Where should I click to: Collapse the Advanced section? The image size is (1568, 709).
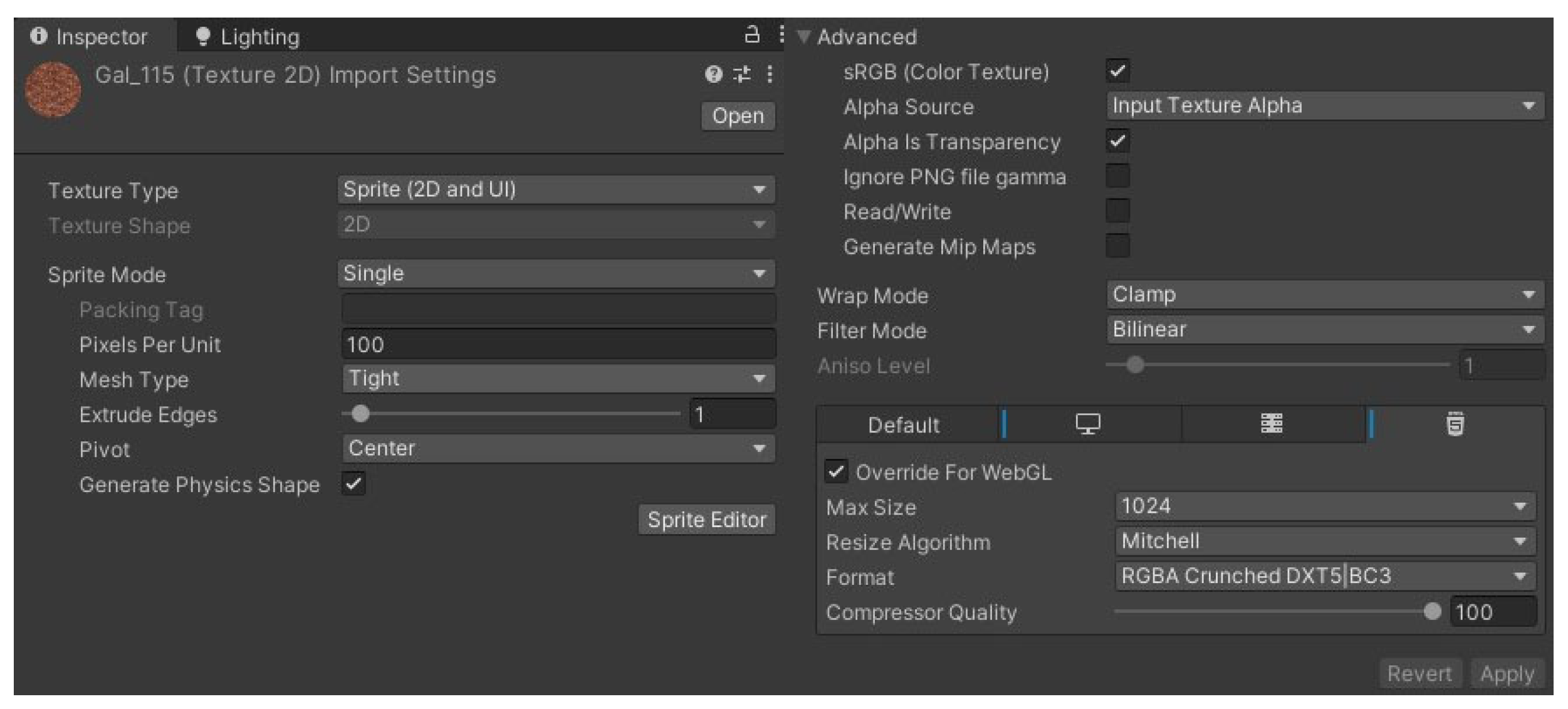point(803,37)
